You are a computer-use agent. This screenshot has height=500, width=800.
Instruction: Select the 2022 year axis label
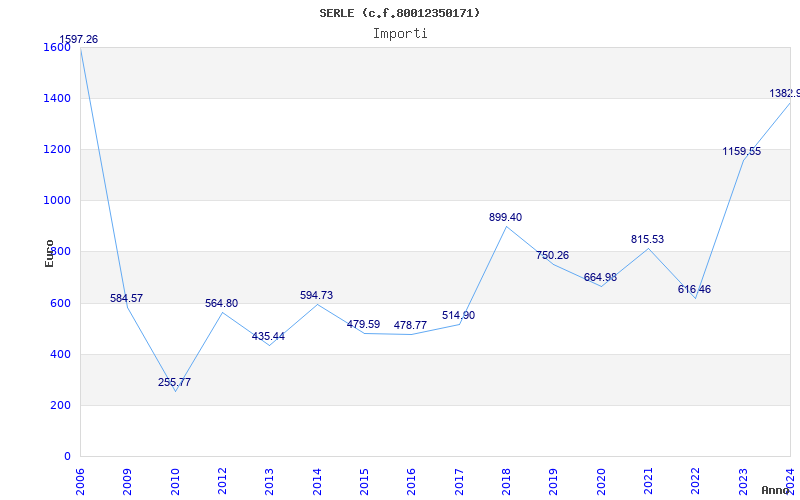(x=695, y=482)
